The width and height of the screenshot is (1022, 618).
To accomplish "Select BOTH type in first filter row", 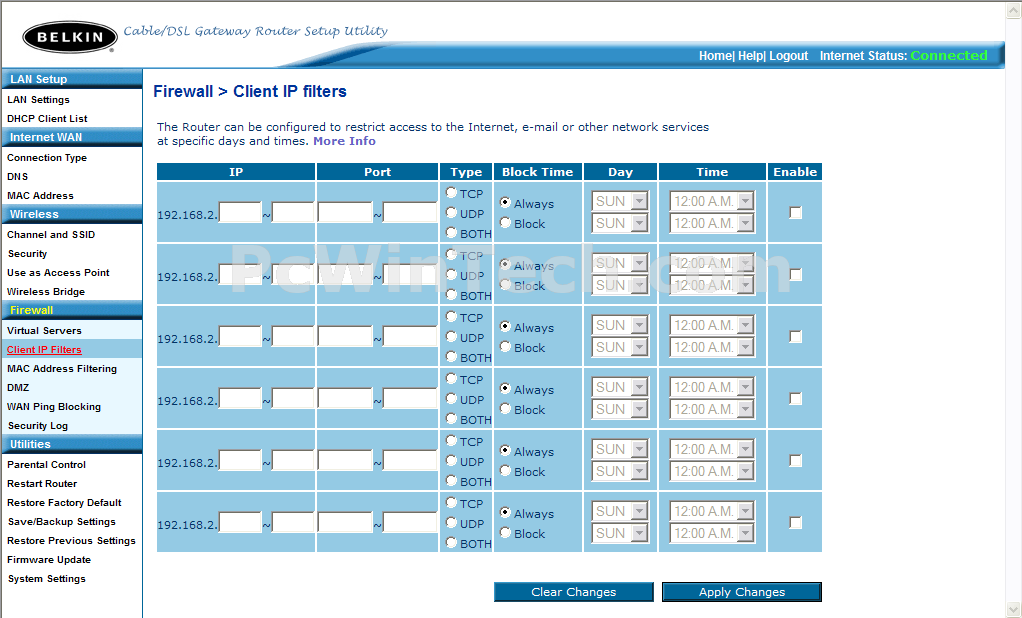I will [x=451, y=232].
